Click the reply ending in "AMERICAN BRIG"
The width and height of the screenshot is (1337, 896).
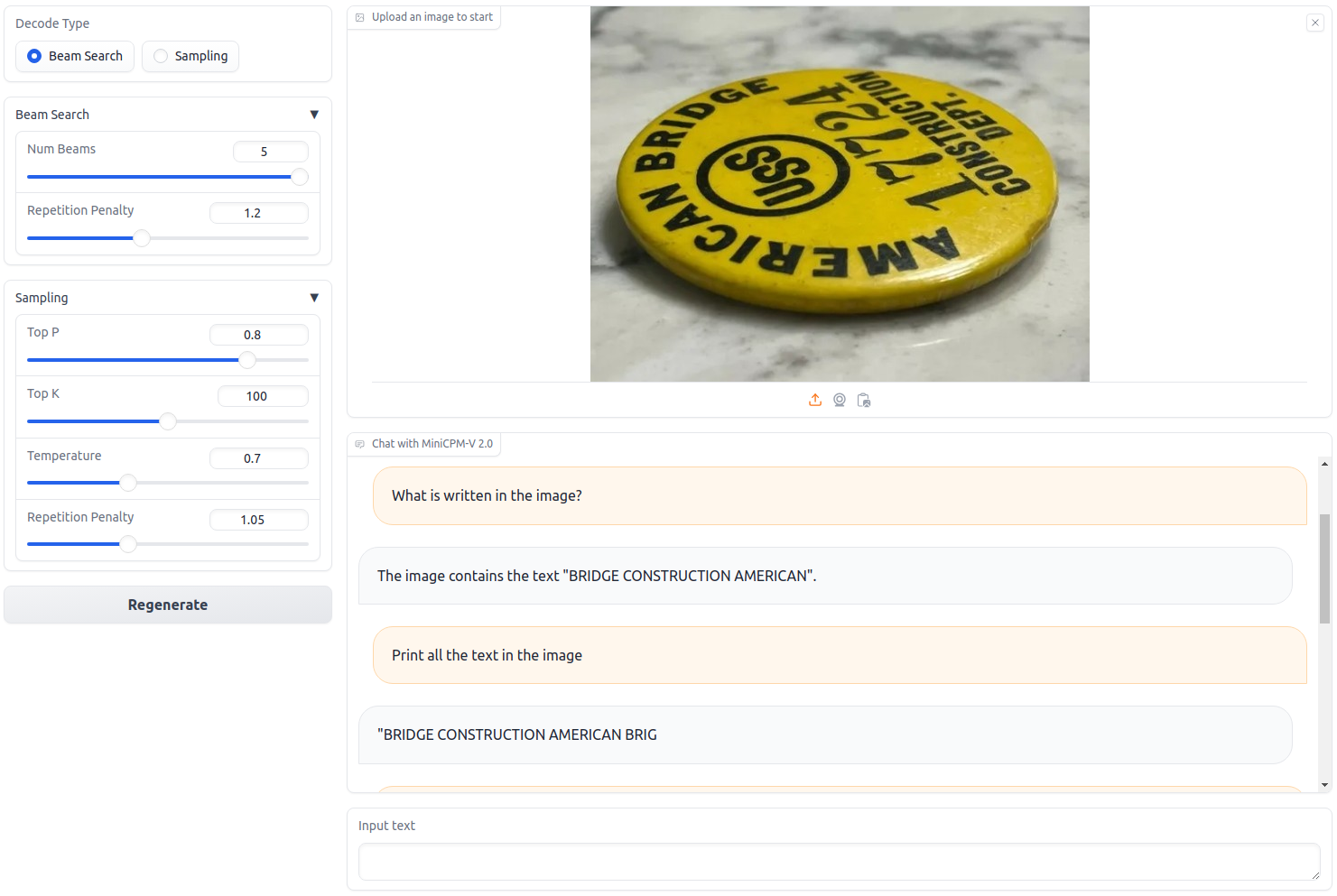[x=825, y=734]
